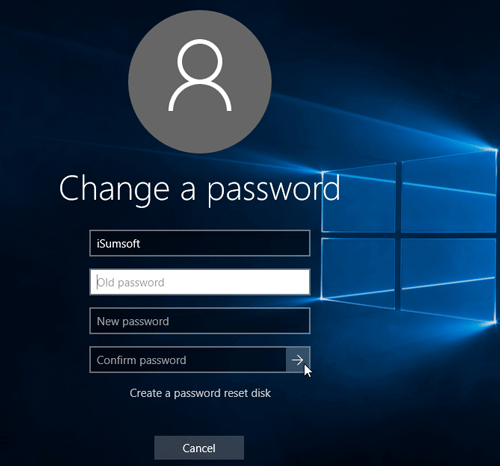Click the Windows logo lower-left pane
The image size is (500, 466).
point(359,272)
